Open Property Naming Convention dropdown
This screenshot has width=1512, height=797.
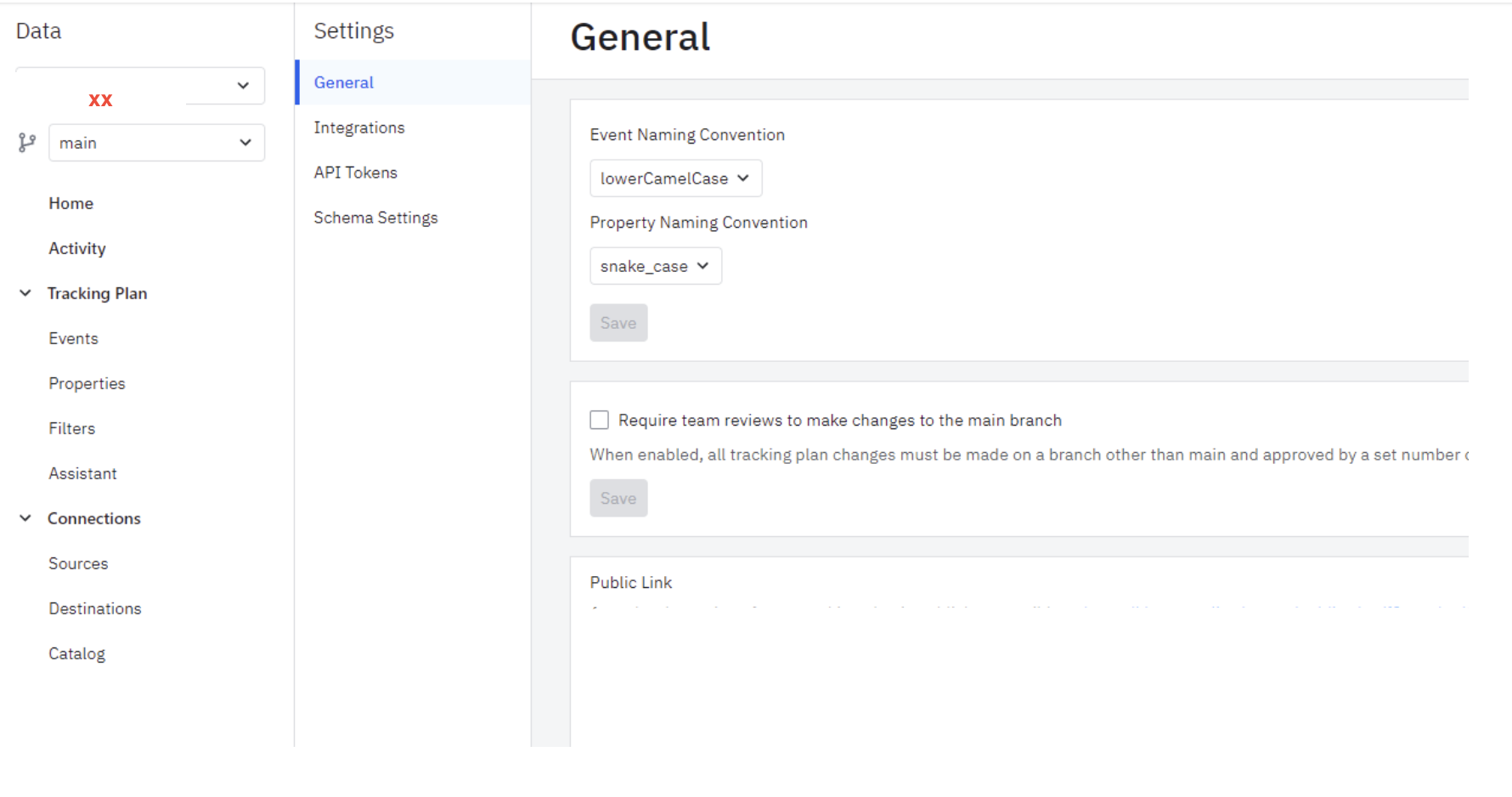[655, 266]
